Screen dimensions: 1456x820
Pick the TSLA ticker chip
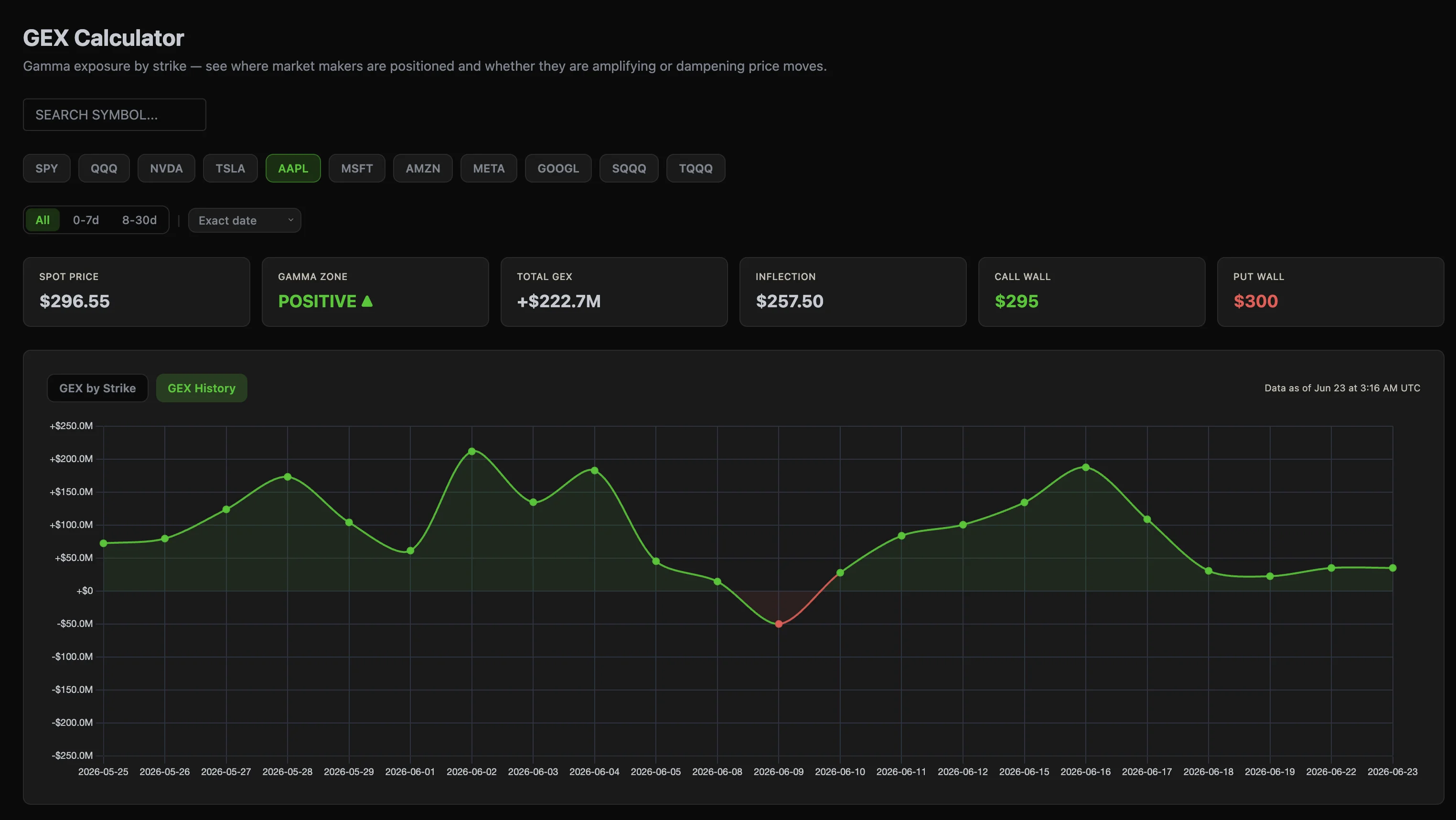[230, 169]
